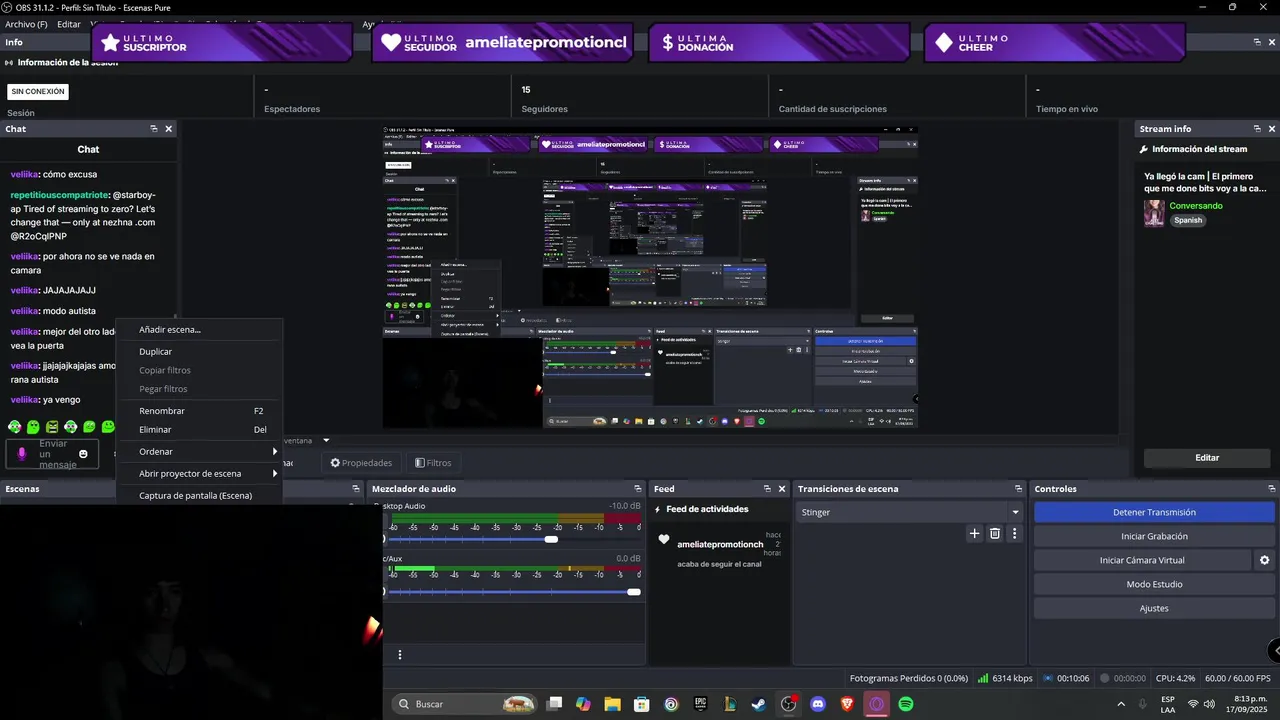Image resolution: width=1280 pixels, height=720 pixels.
Task: Open source Propiedades button
Action: coord(361,463)
